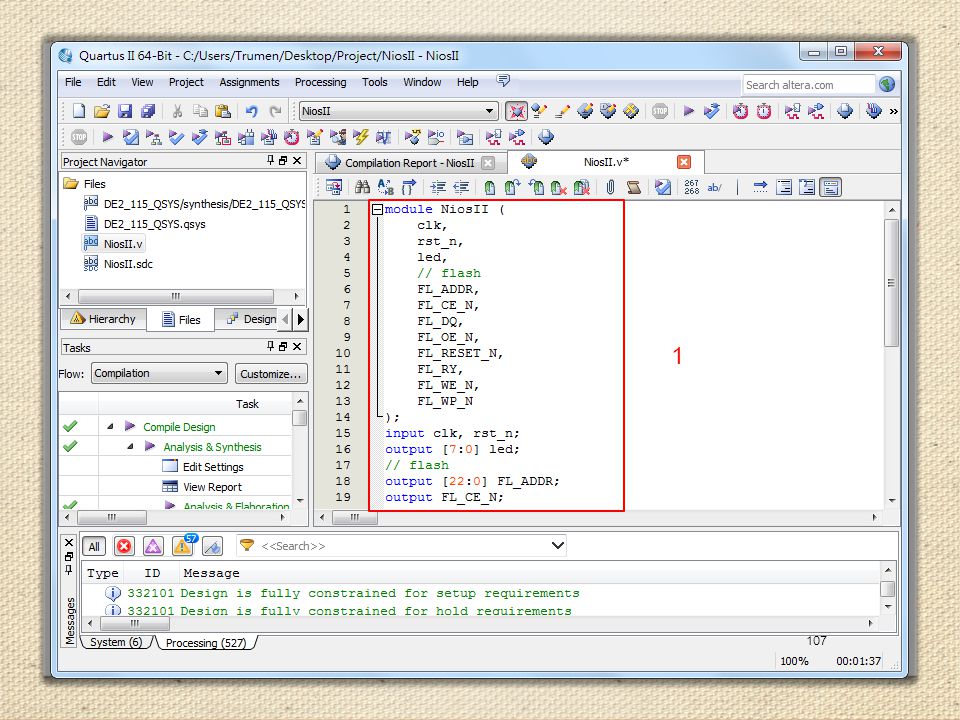Toggle the Error messages filter
Image resolution: width=960 pixels, height=720 pixels.
[124, 546]
